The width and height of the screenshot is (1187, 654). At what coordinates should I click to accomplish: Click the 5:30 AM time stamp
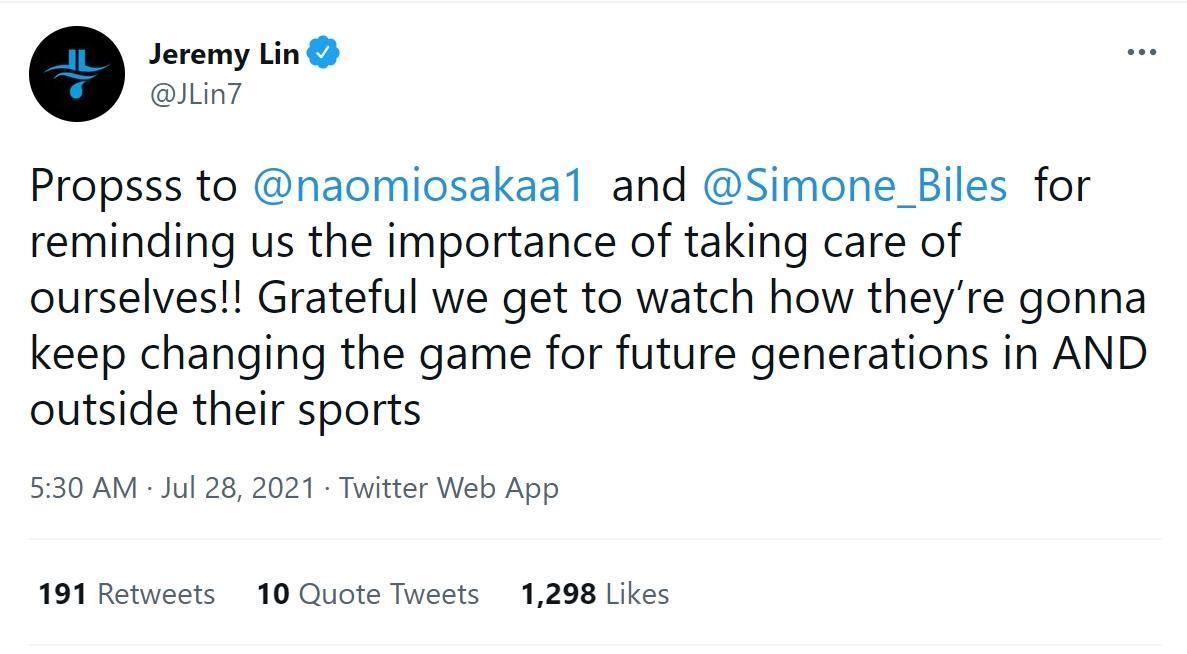[83, 487]
